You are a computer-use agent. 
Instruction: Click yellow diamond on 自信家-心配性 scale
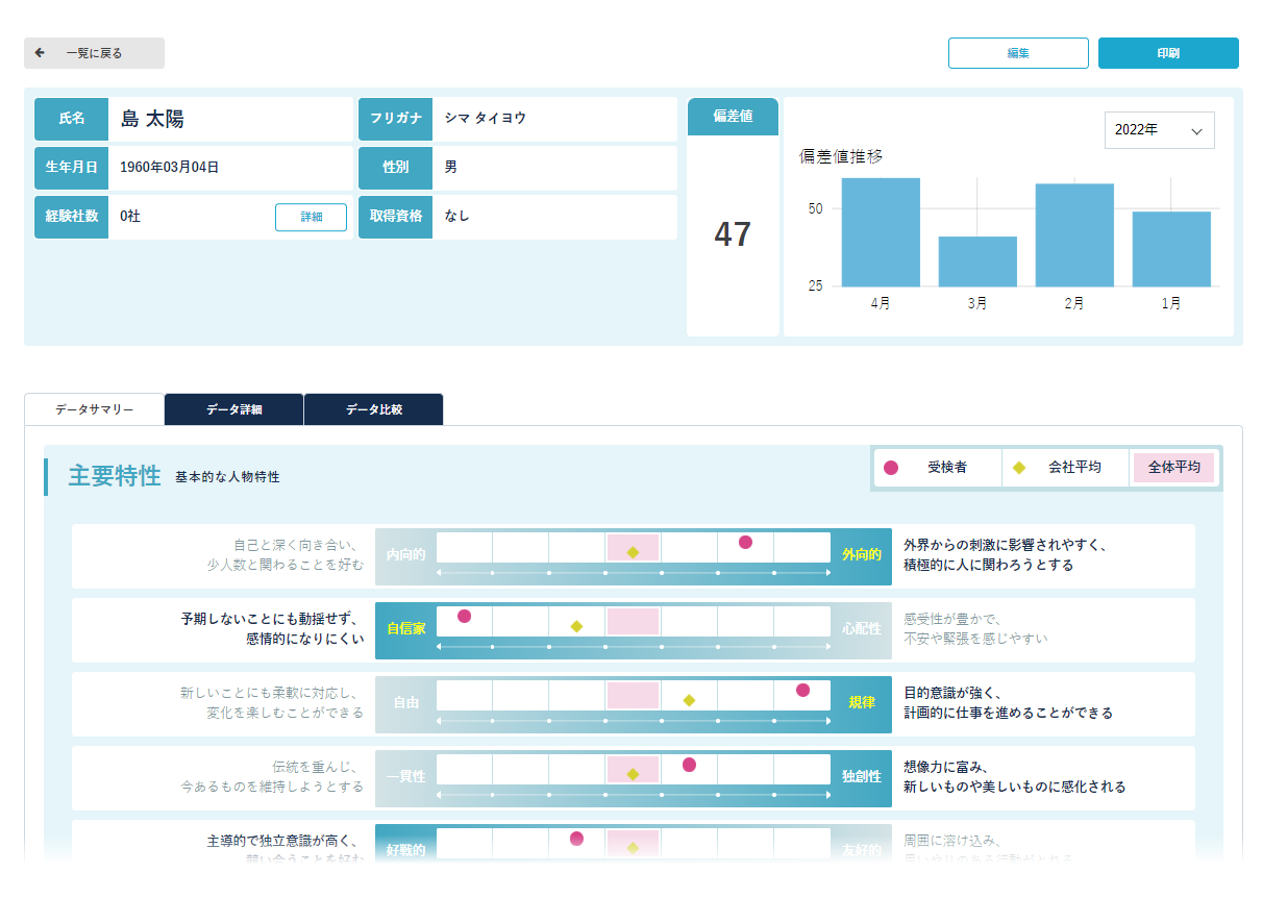coord(576,627)
